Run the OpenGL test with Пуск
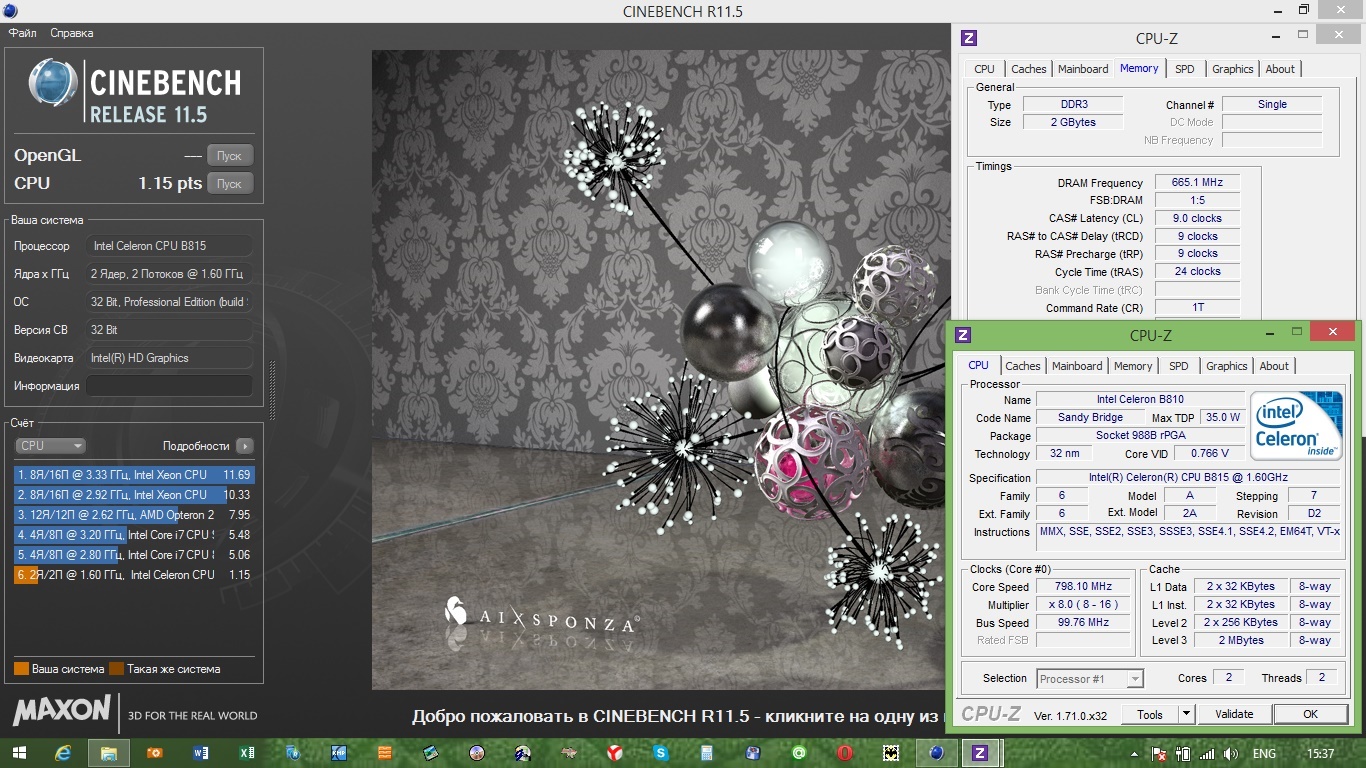This screenshot has height=768, width=1366. point(230,156)
